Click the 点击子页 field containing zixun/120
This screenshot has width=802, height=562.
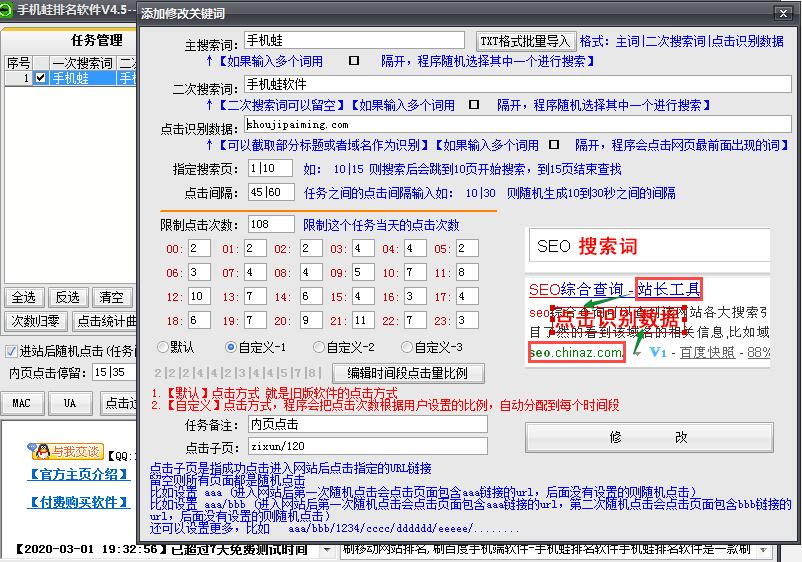coord(366,446)
